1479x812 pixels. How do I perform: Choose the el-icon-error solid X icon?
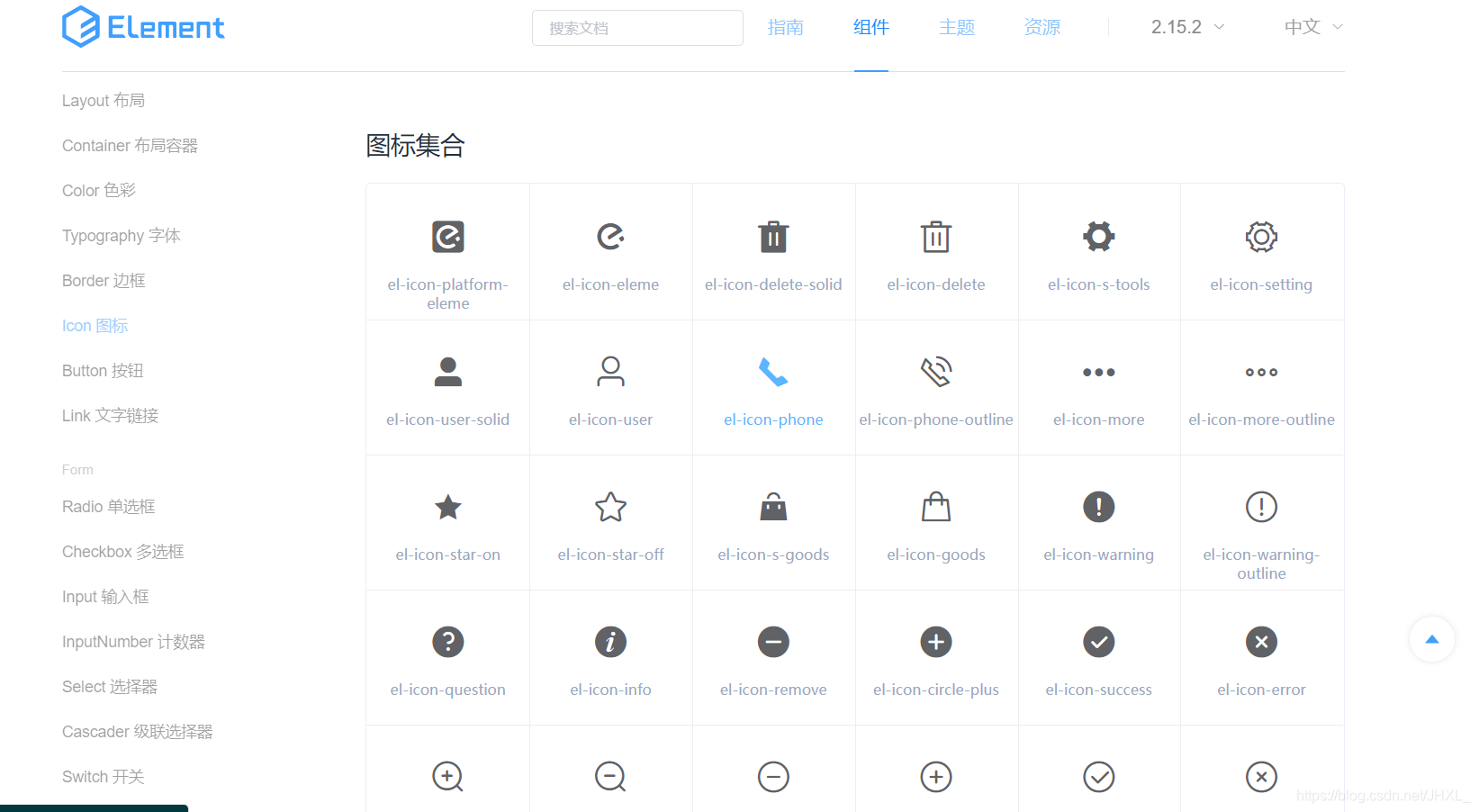1261,642
